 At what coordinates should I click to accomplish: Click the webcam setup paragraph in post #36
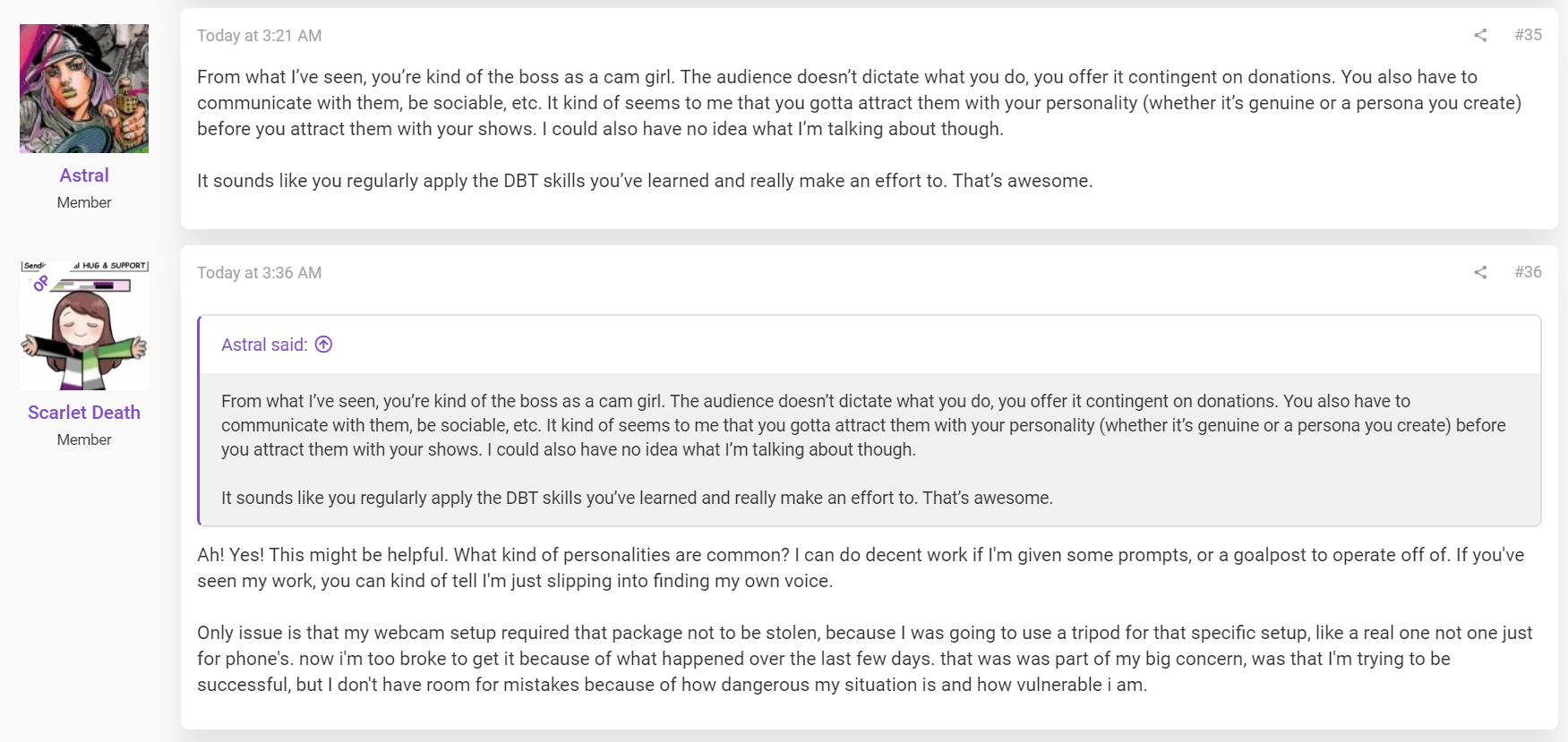tap(865, 659)
